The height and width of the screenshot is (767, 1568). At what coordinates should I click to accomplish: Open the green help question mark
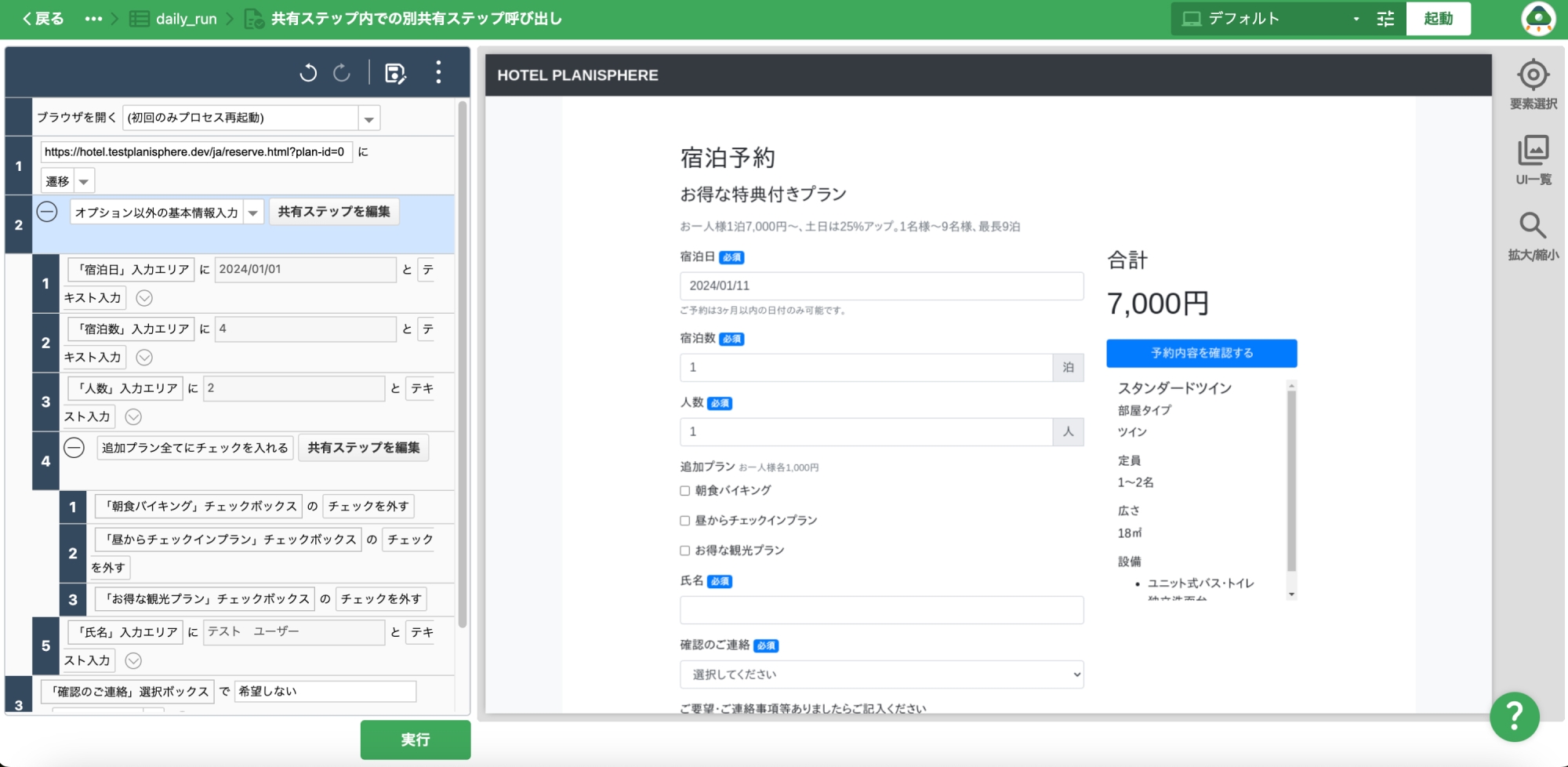click(x=1515, y=716)
